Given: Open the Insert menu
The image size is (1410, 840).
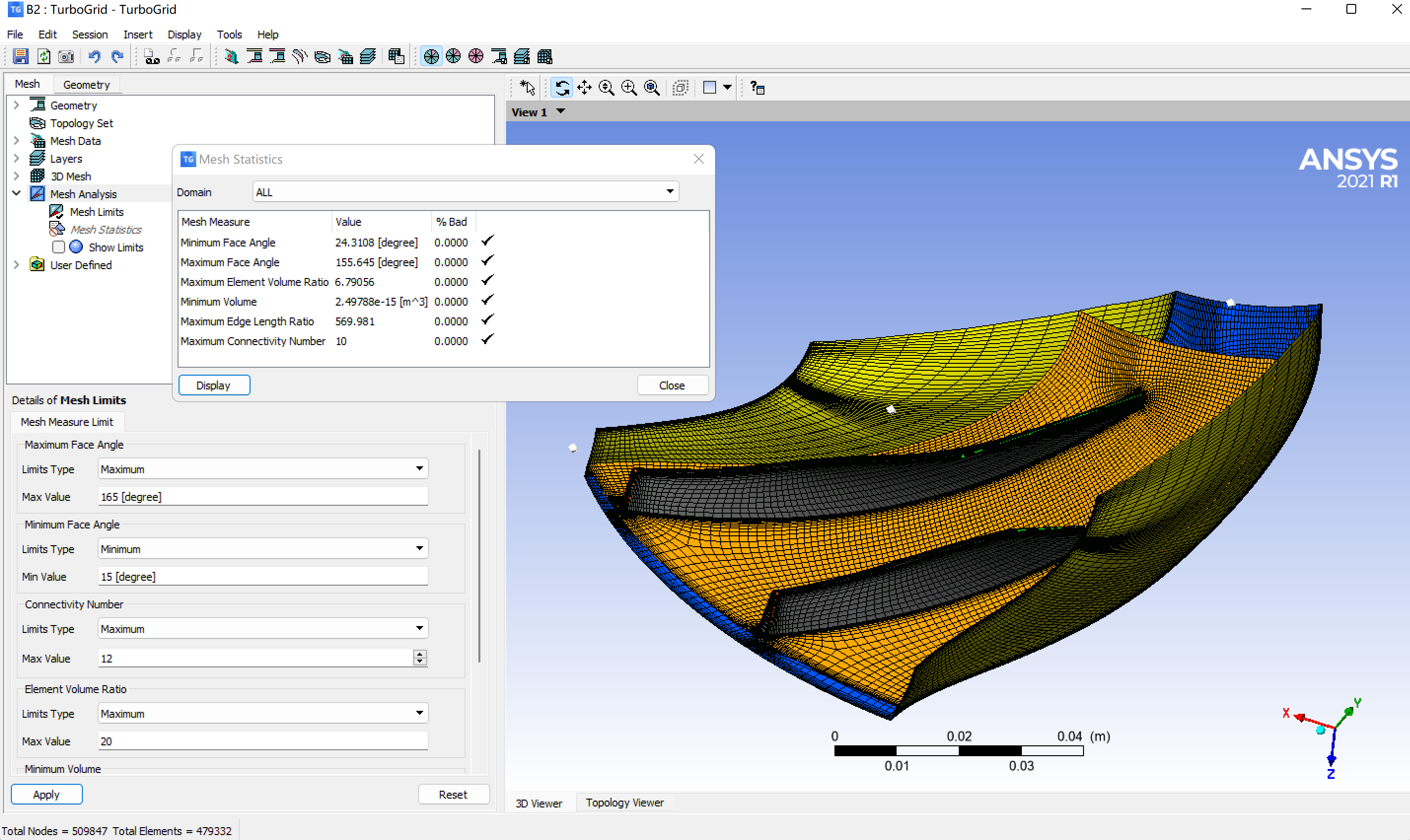Looking at the screenshot, I should tap(138, 35).
